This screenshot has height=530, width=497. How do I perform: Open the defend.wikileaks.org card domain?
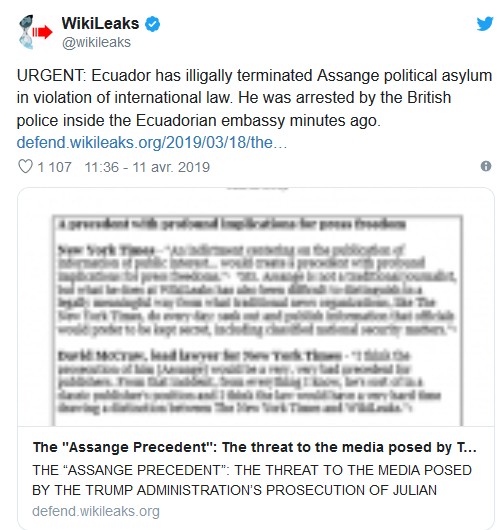96,511
